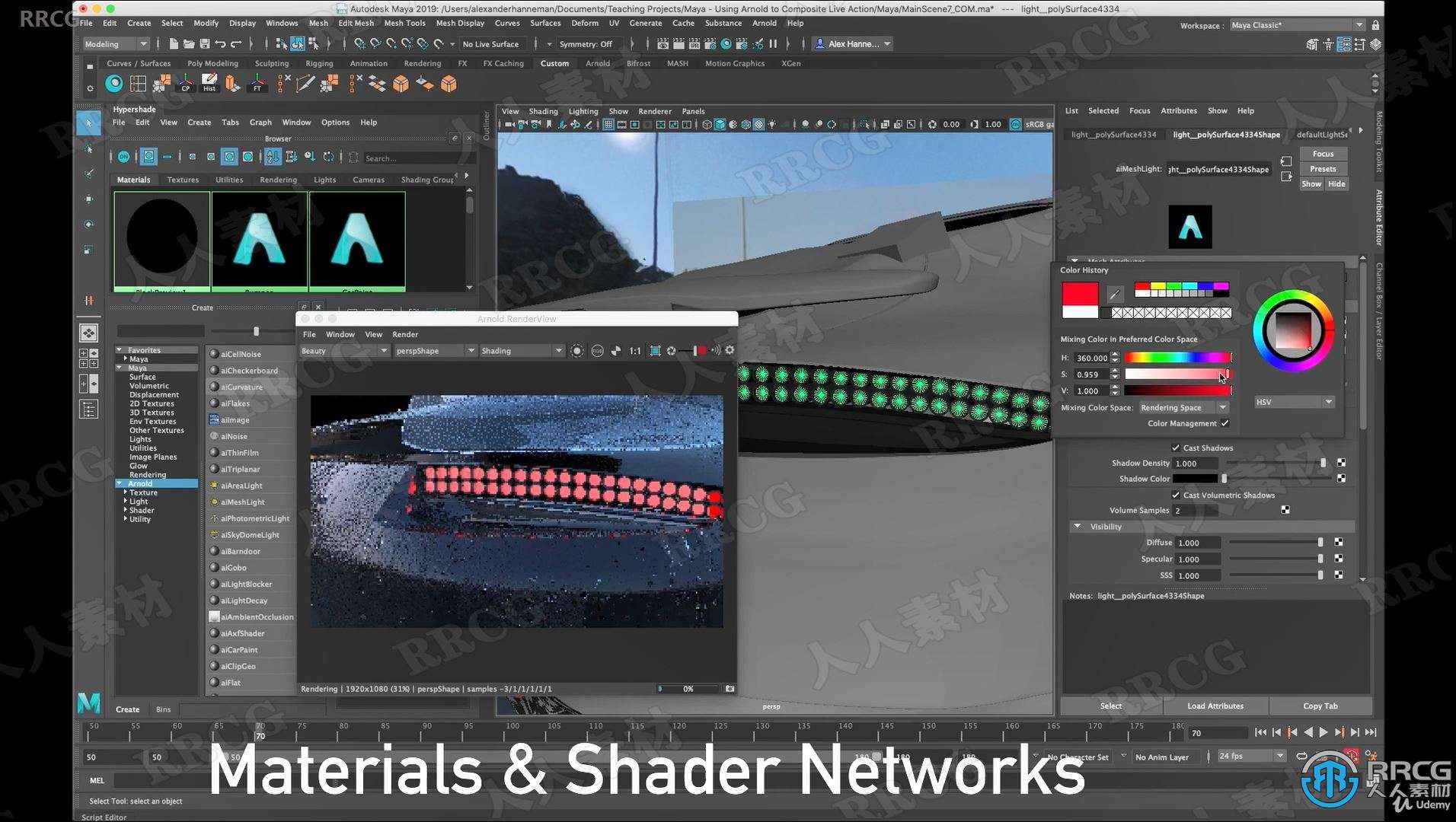Screen dimensions: 1456x822
Task: Click Step Back One Frame playback control
Action: coord(1276,733)
